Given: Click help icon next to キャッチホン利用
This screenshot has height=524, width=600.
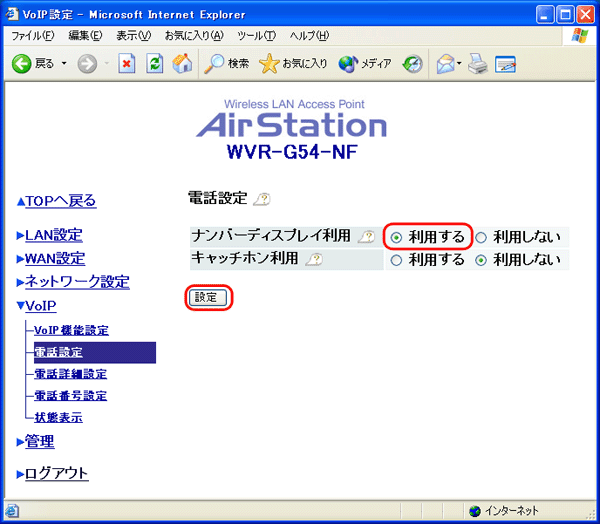Looking at the screenshot, I should (315, 260).
